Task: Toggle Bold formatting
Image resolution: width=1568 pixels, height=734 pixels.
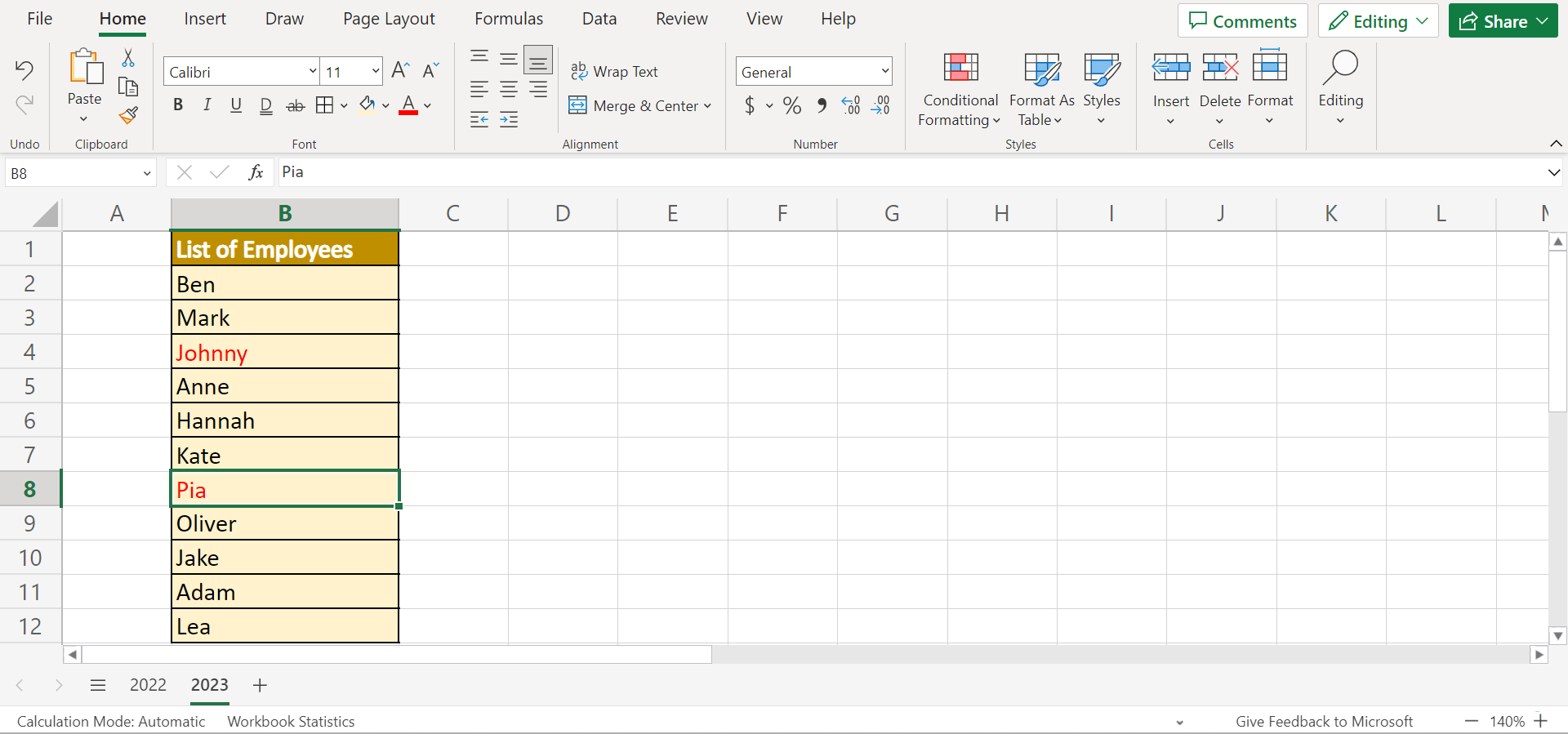Action: pyautogui.click(x=178, y=105)
